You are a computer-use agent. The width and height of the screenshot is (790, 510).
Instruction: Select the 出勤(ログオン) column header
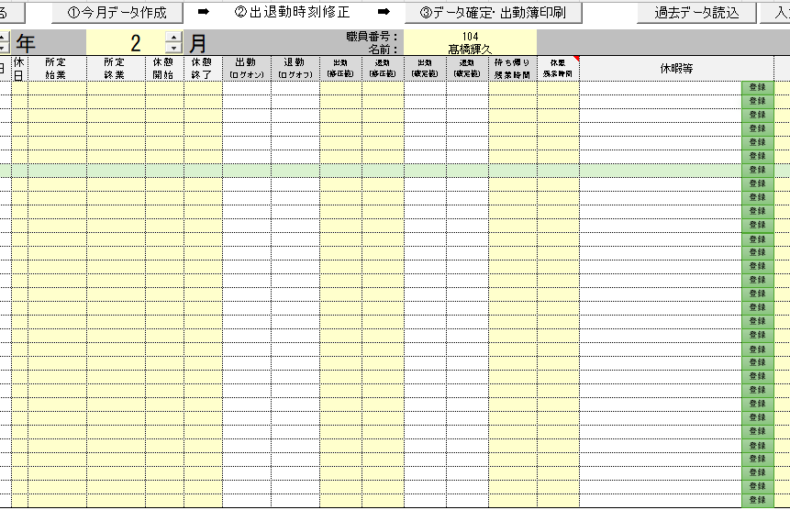(246, 68)
